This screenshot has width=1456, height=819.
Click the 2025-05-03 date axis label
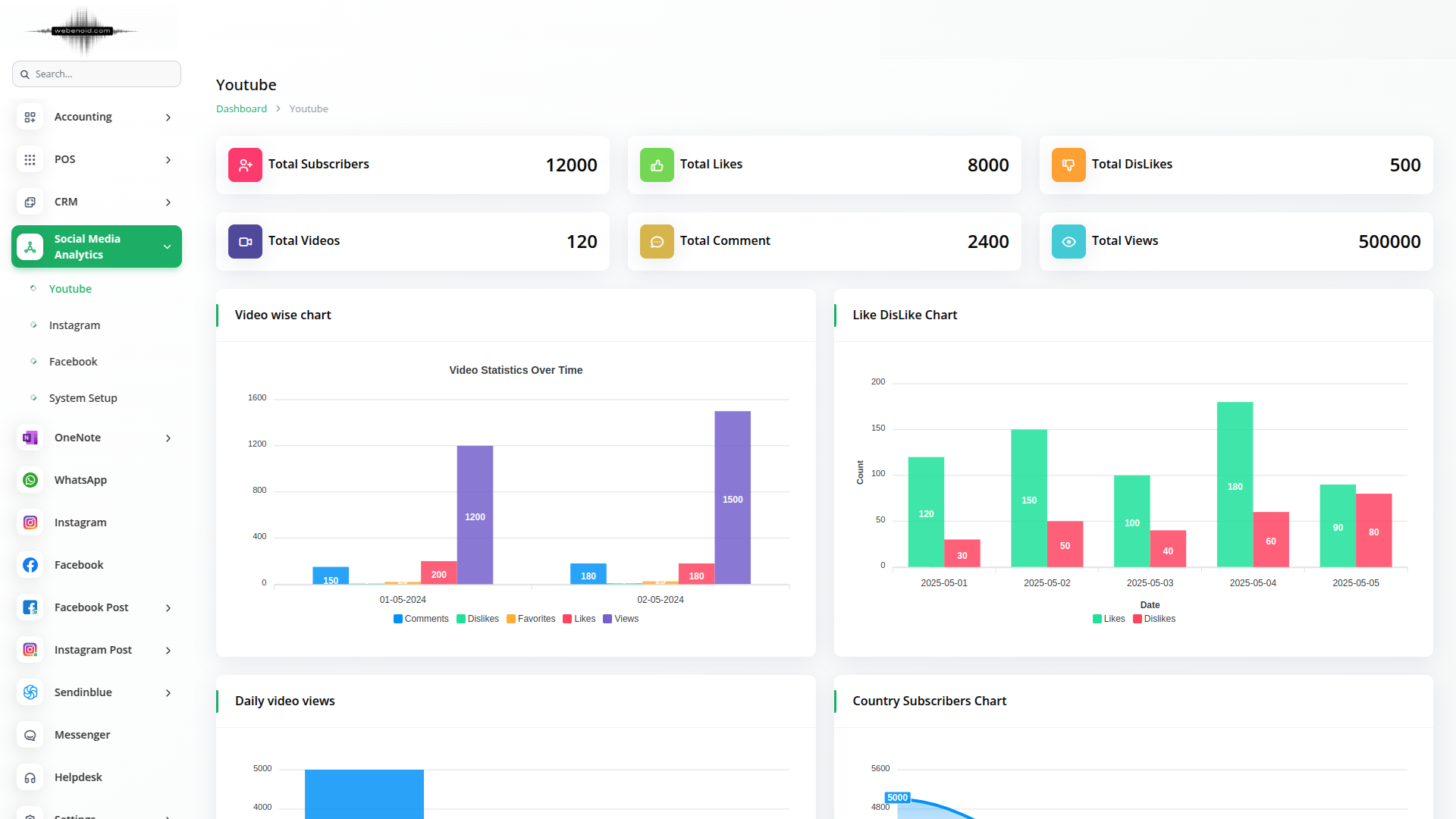pos(1150,583)
